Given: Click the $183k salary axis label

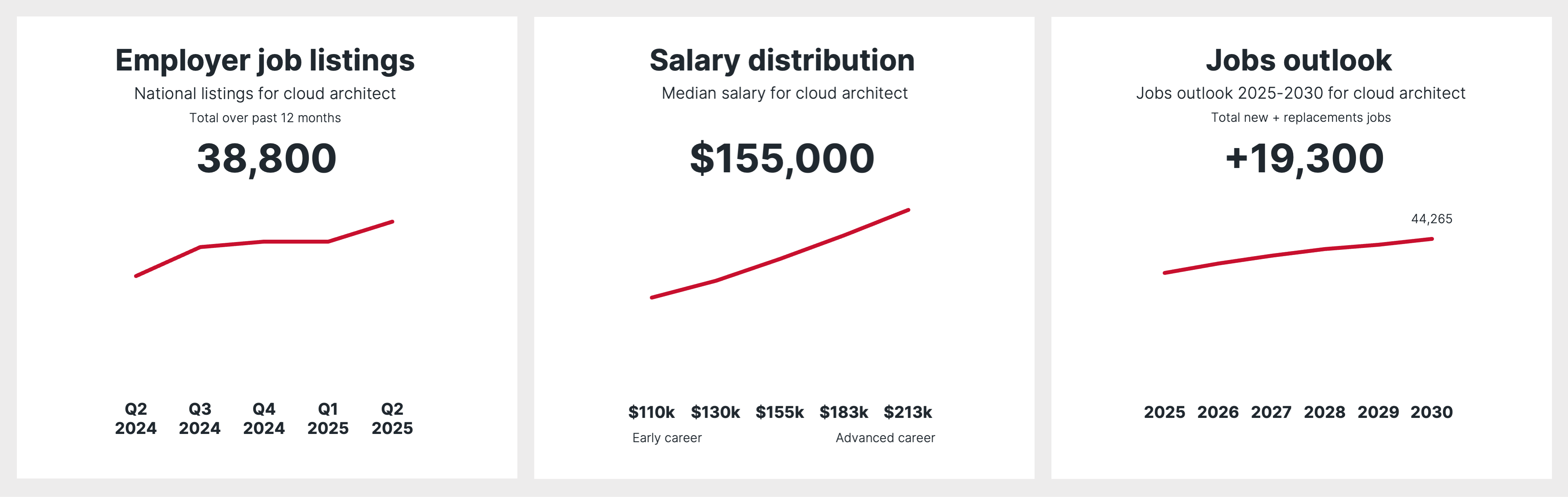Looking at the screenshot, I should pos(844,412).
